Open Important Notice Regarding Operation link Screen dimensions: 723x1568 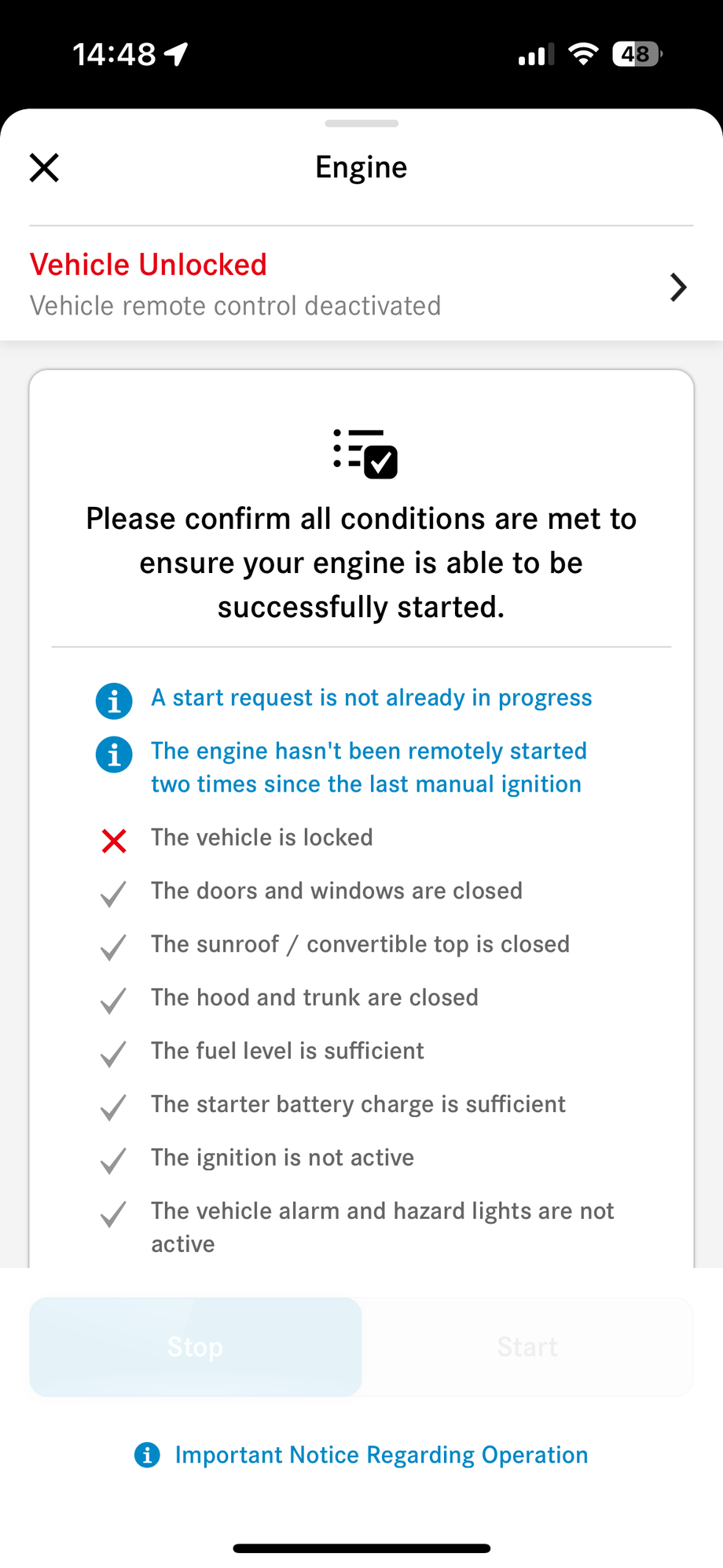coord(381,1455)
